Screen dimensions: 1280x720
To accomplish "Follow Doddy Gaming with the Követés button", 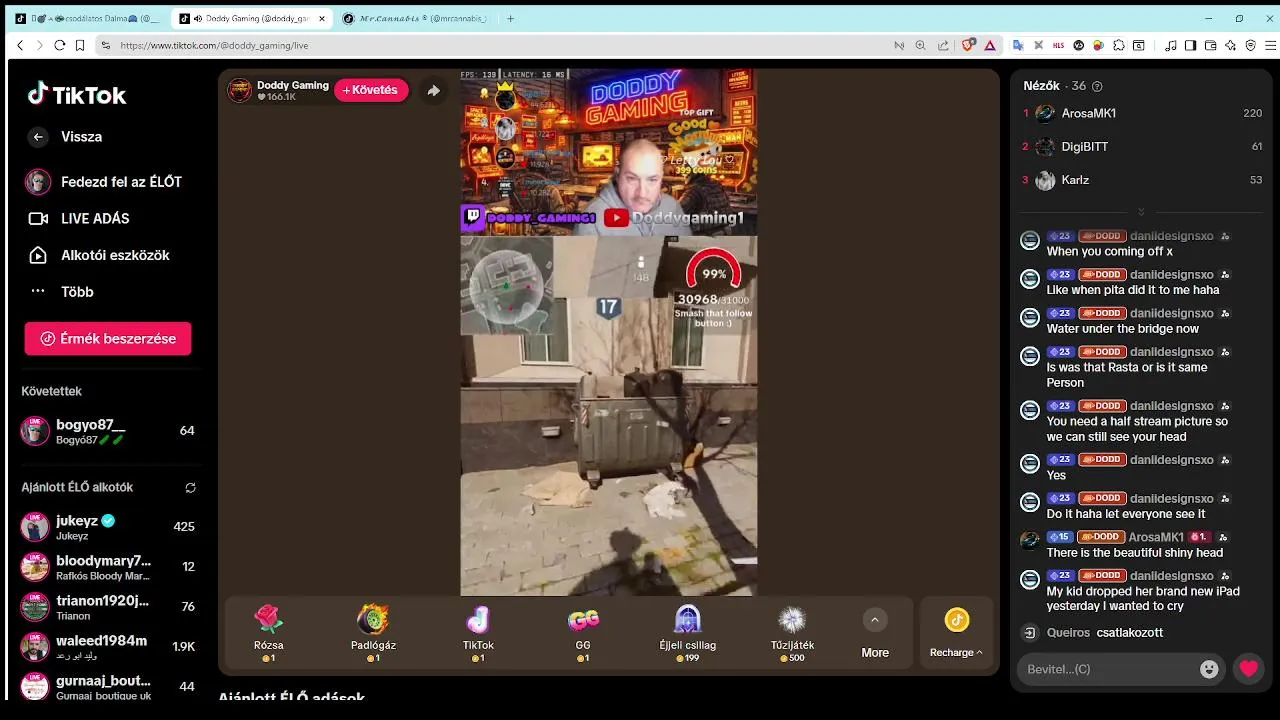I will (371, 90).
